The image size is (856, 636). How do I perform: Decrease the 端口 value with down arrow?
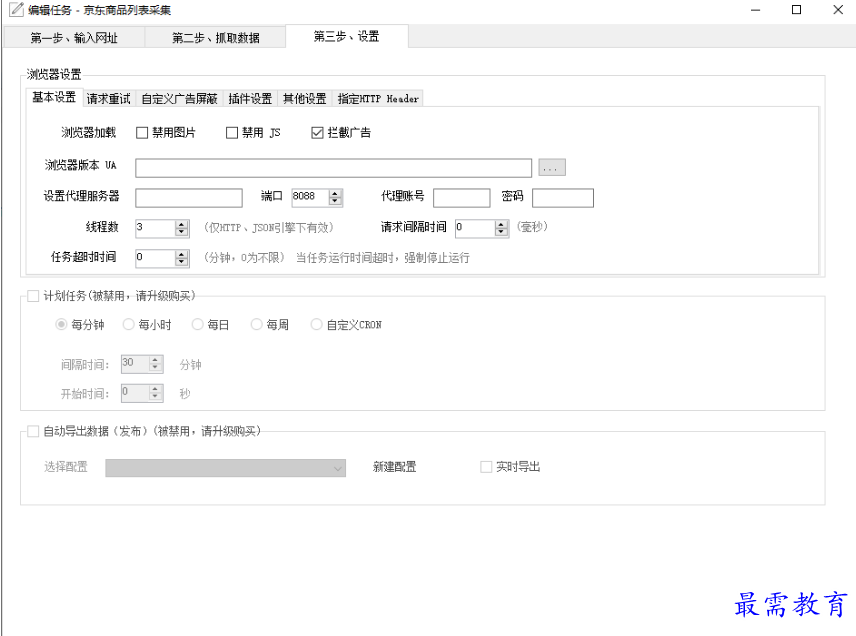click(336, 201)
